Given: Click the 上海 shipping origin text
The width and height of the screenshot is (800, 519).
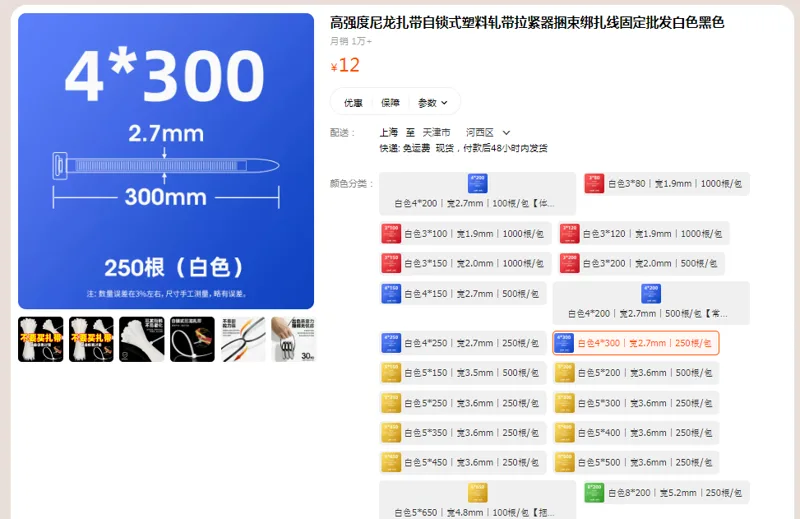Looking at the screenshot, I should [x=389, y=133].
